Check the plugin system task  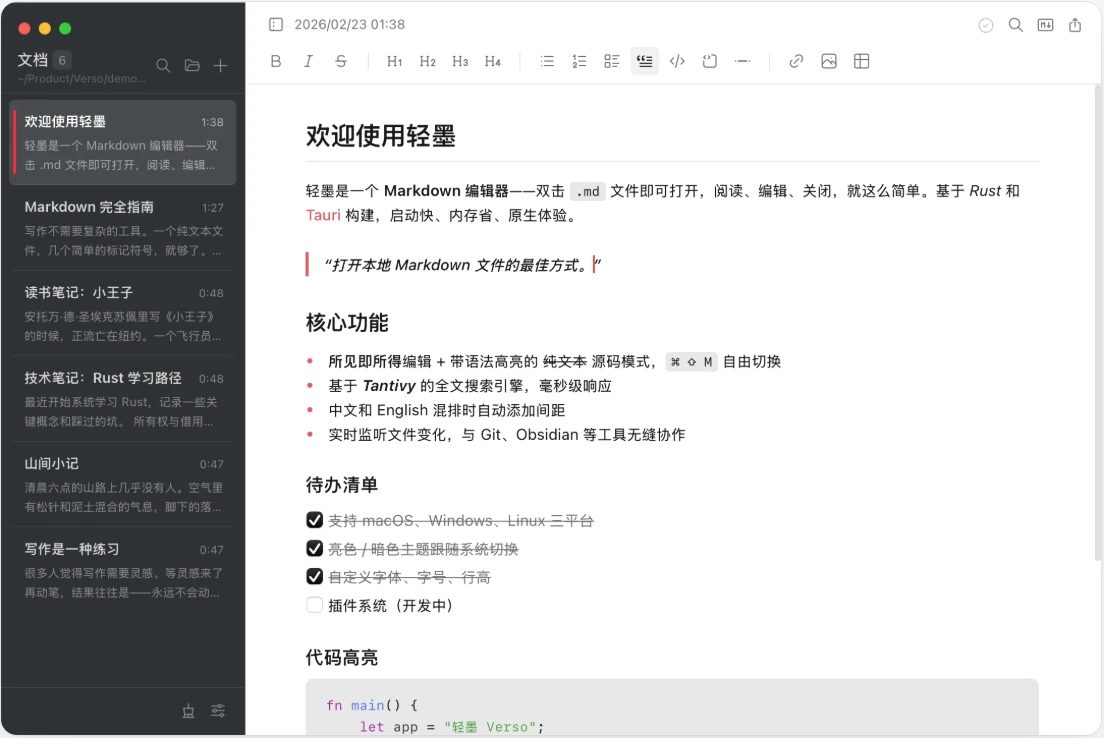(315, 605)
